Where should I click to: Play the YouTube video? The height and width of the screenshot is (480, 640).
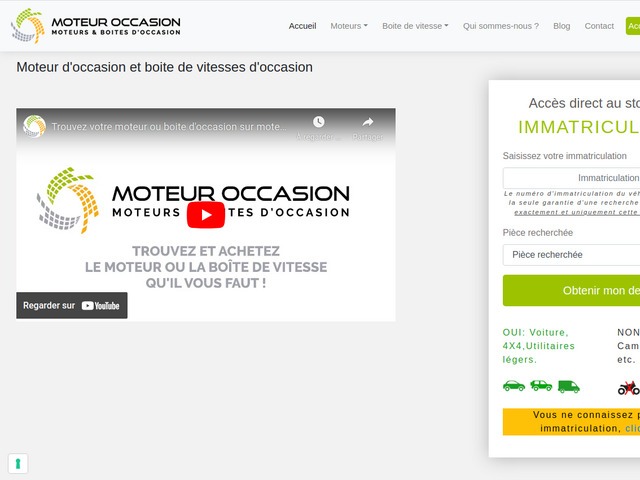coord(206,215)
